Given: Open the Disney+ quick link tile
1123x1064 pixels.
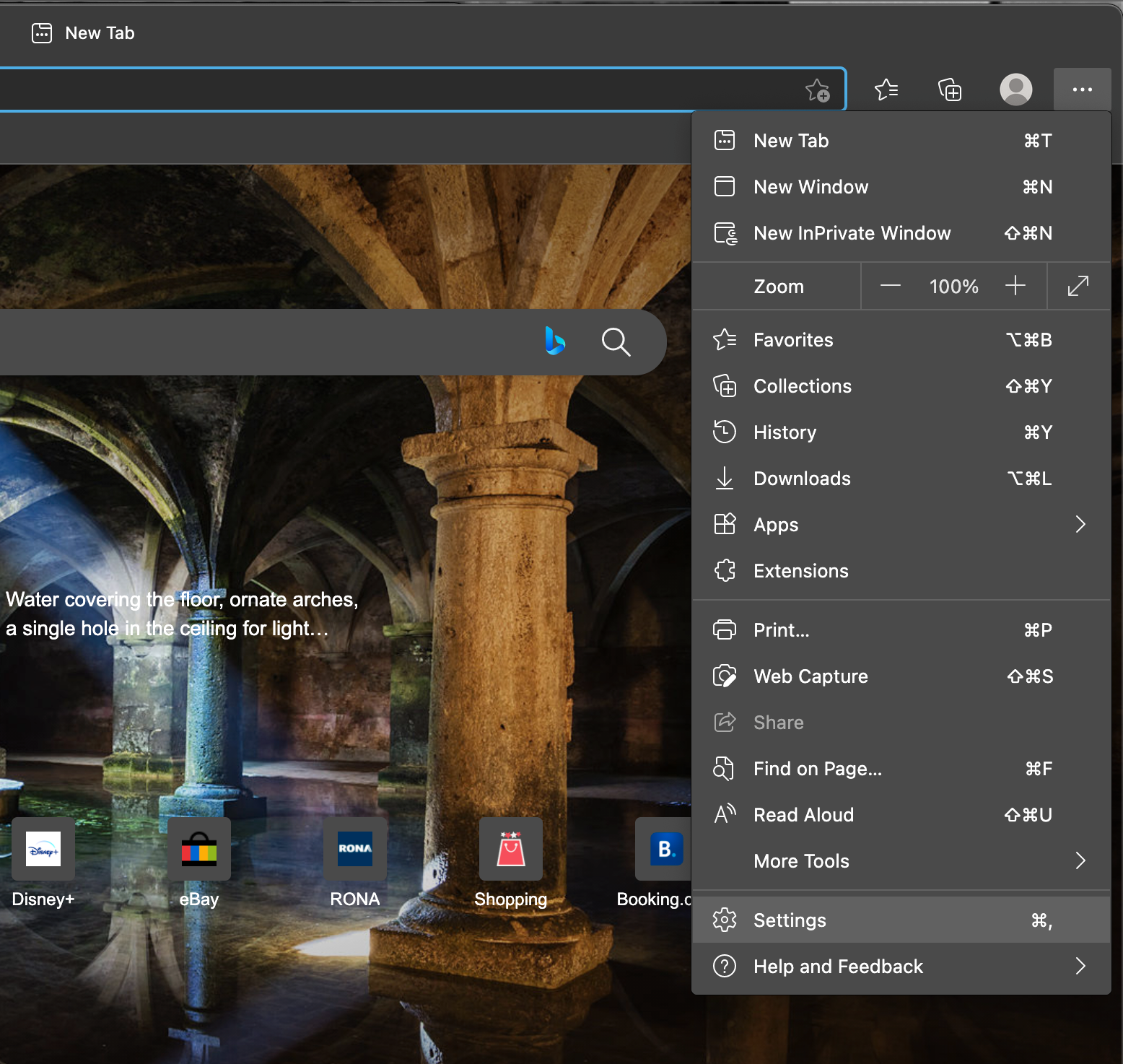Looking at the screenshot, I should [x=43, y=850].
